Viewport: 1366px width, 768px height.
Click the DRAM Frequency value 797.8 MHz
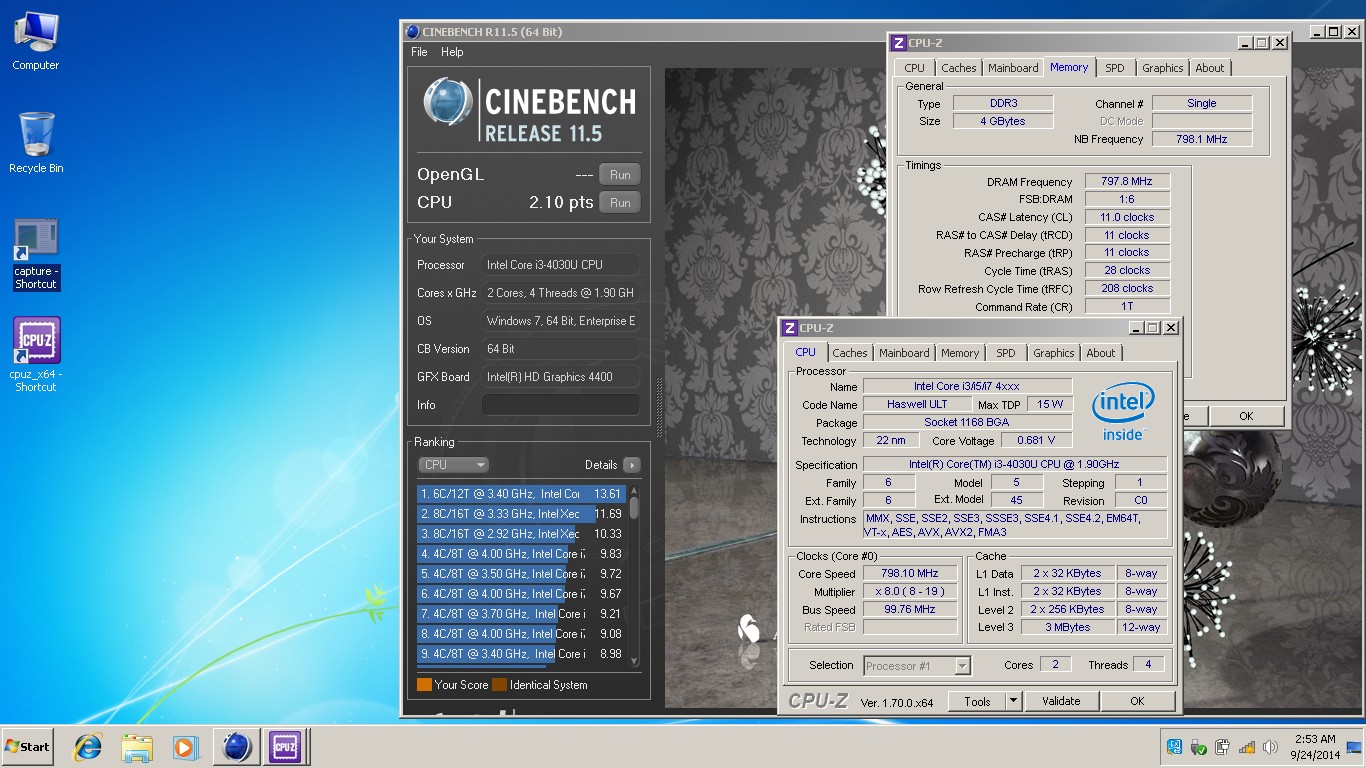(1127, 181)
